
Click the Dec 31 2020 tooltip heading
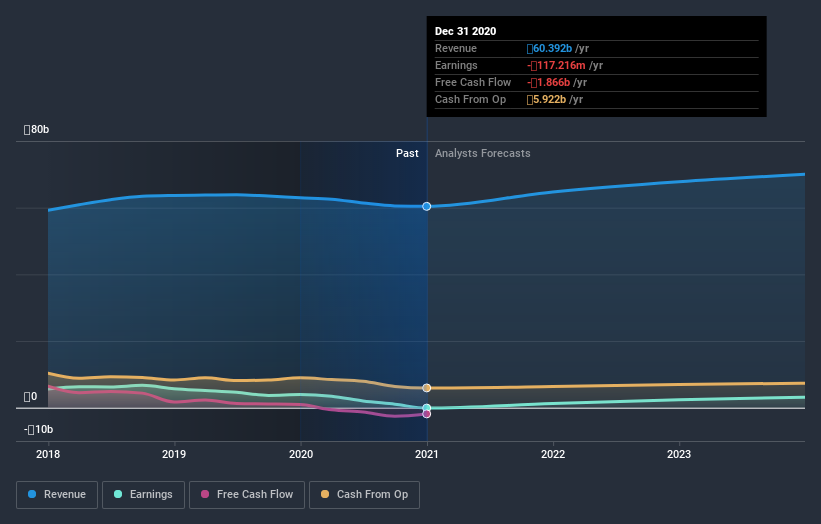(465, 31)
